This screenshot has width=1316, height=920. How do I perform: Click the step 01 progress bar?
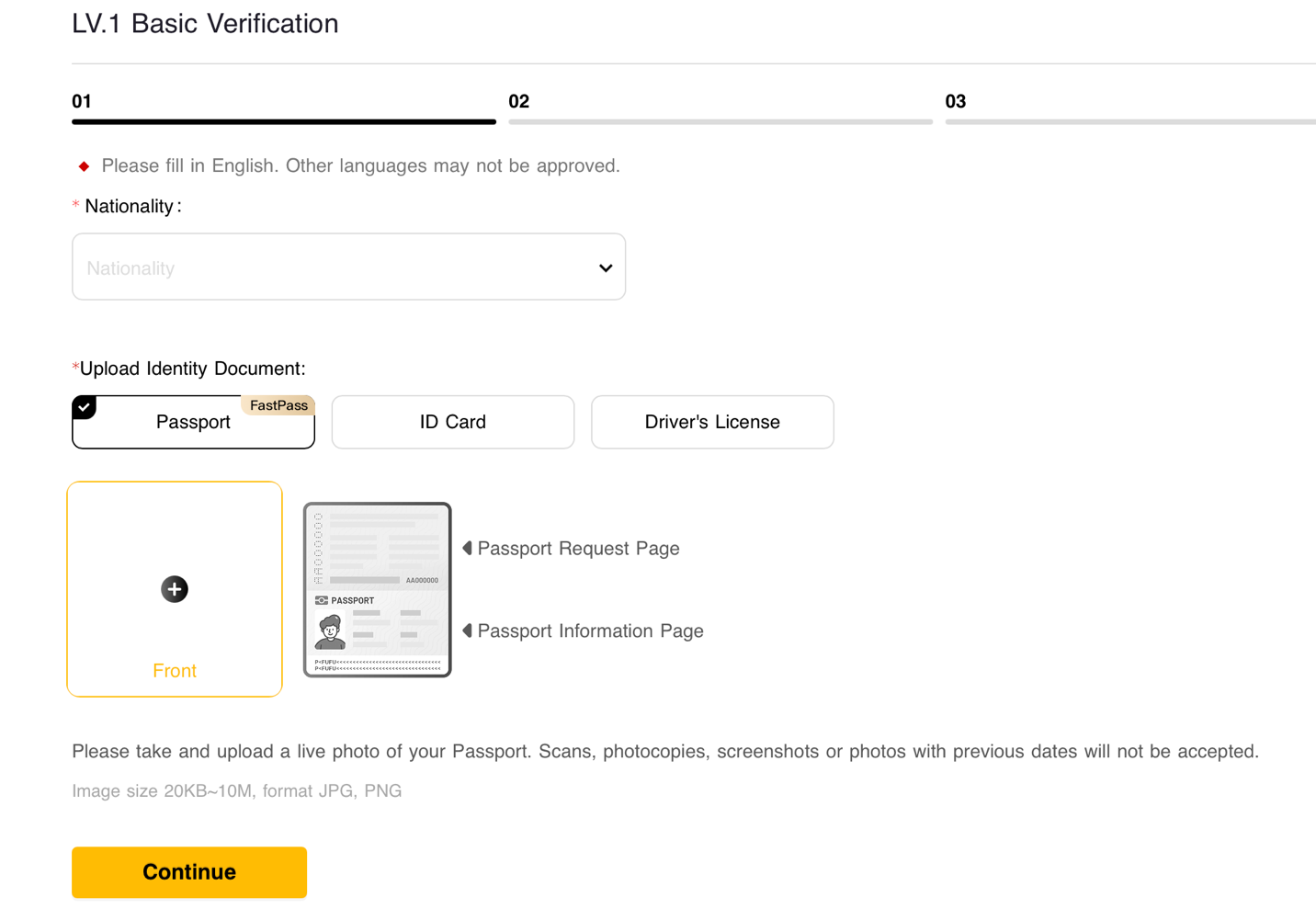(284, 121)
